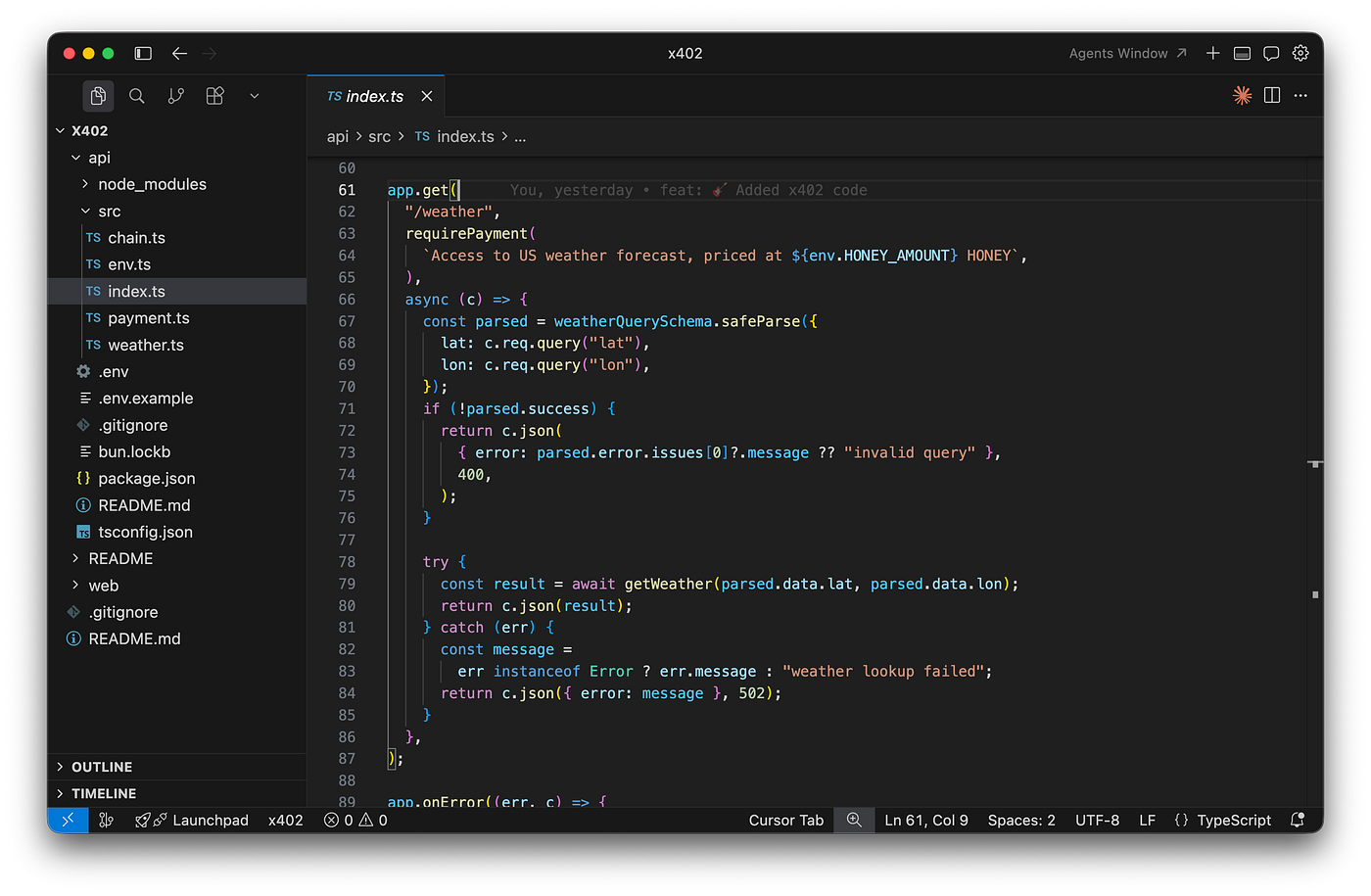Change encoding via UTF-8
The height and width of the screenshot is (896, 1371).
click(1097, 820)
